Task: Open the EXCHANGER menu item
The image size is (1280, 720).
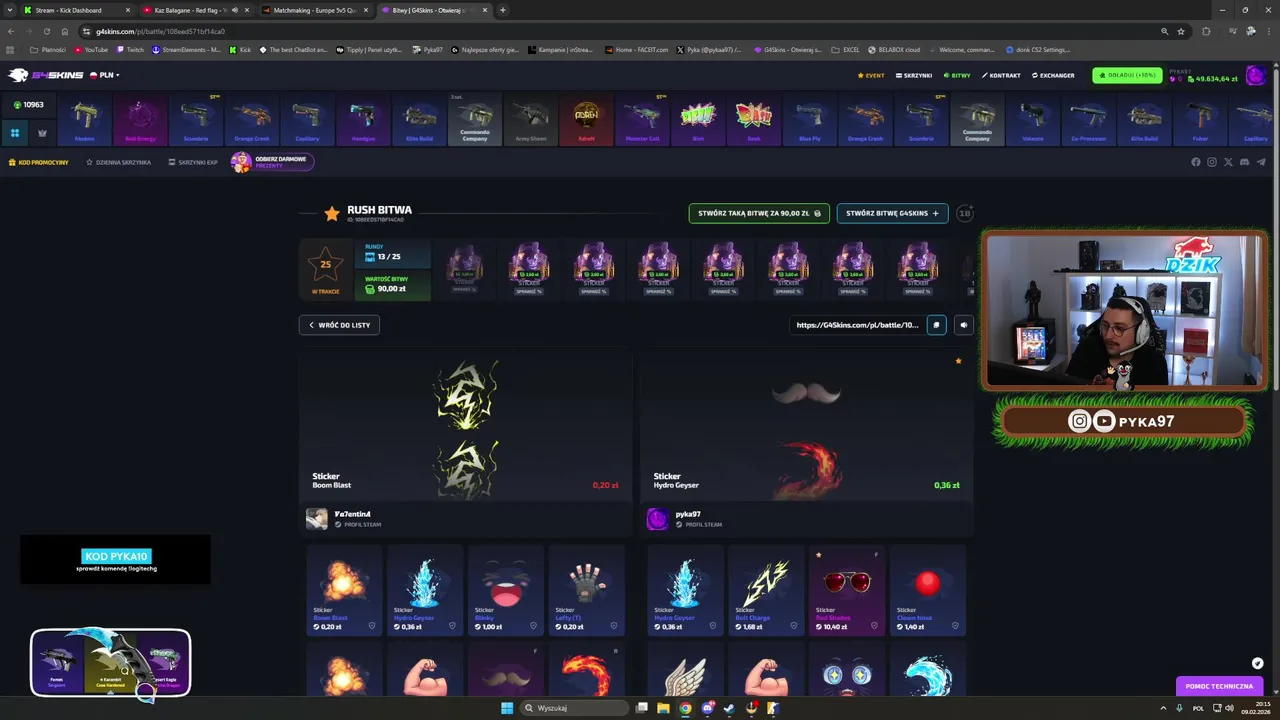Action: click(1053, 75)
